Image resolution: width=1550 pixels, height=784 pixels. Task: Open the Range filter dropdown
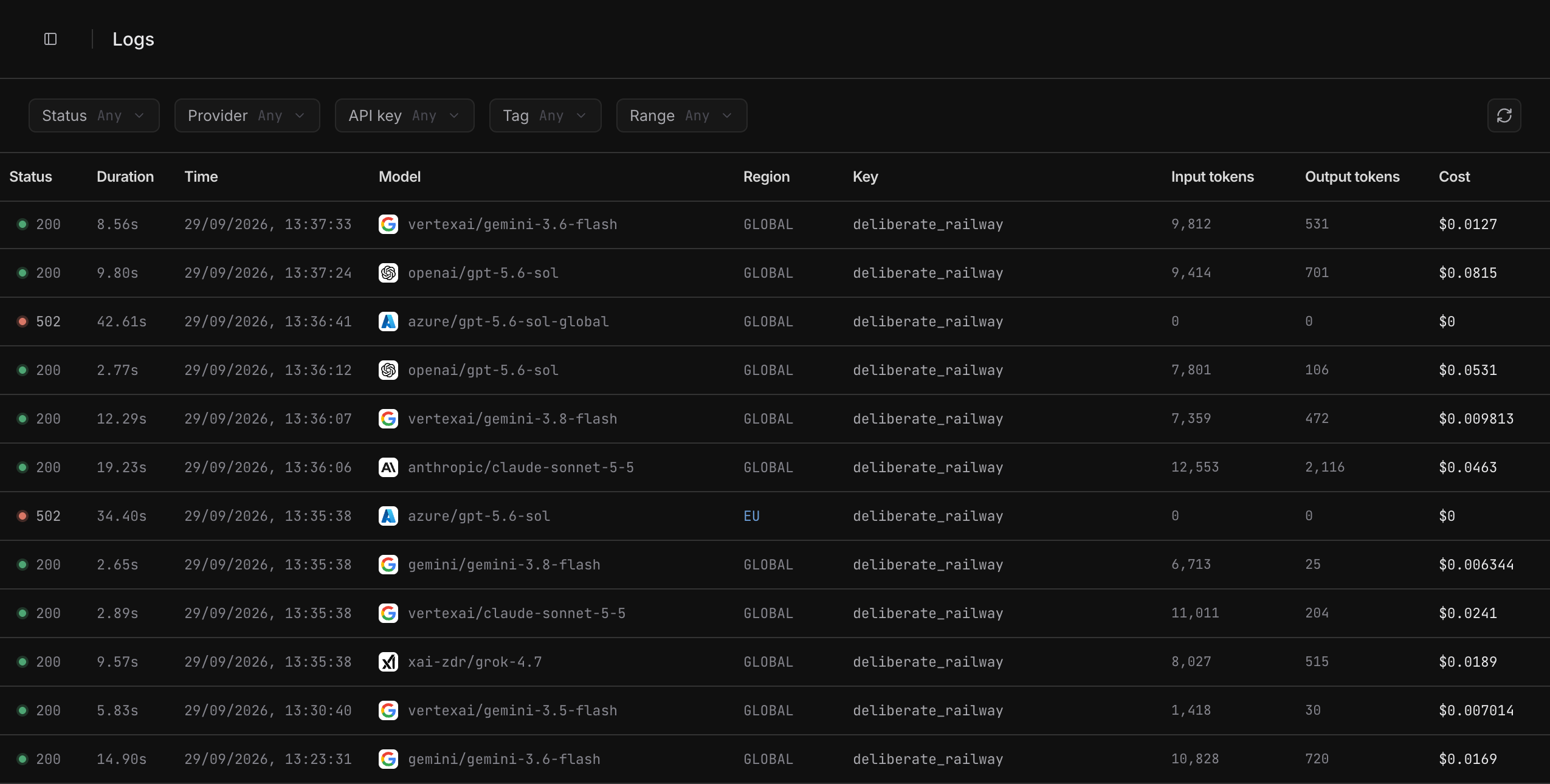[x=682, y=115]
